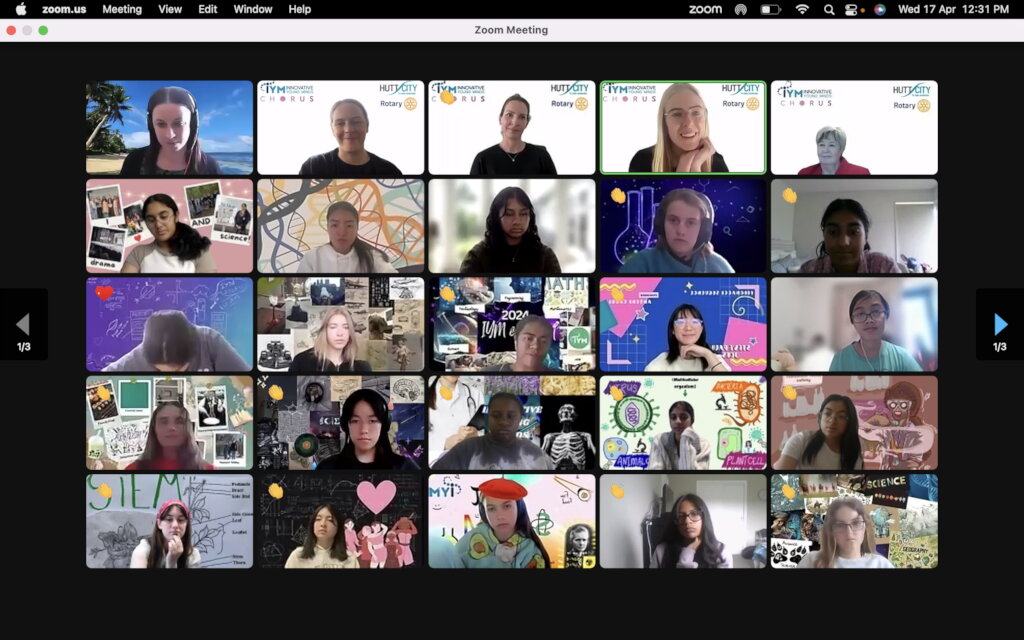Select participant with SCIENCE geography collage background
Image resolution: width=1024 pixels, height=640 pixels.
854,521
